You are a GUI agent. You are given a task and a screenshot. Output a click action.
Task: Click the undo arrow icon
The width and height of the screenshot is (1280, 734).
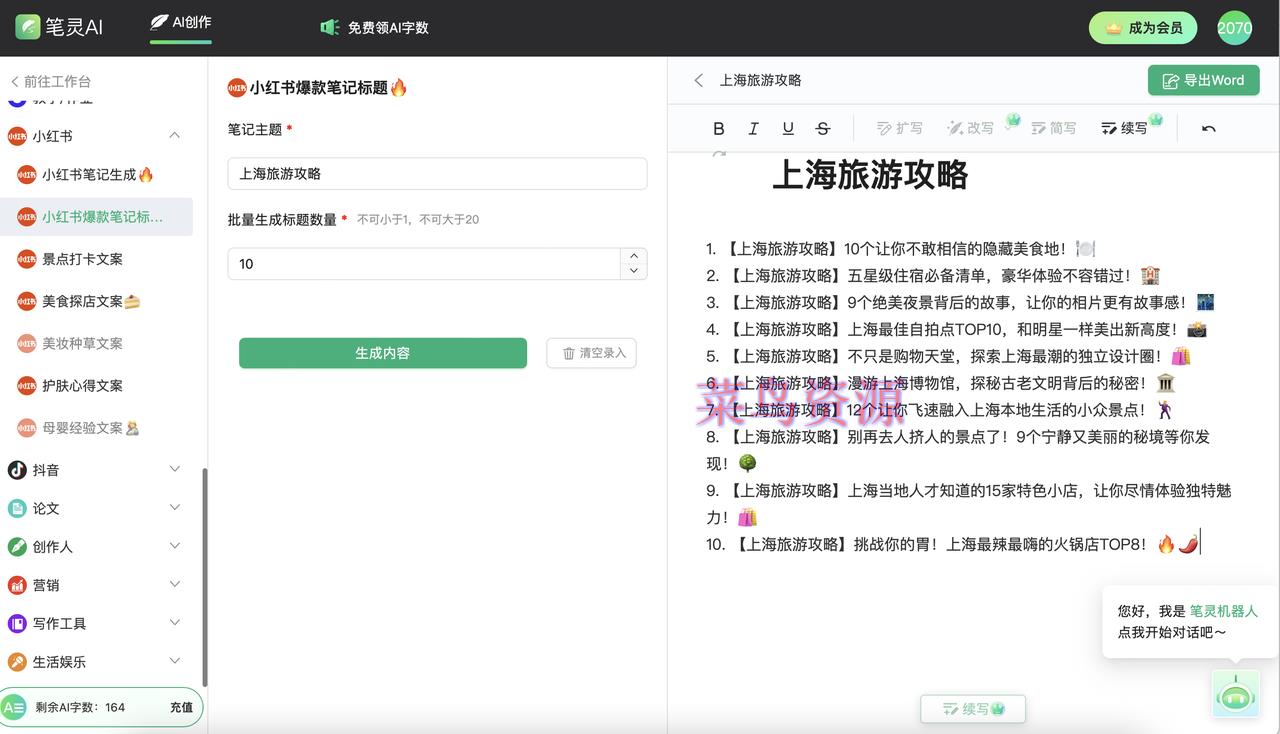(x=1208, y=128)
